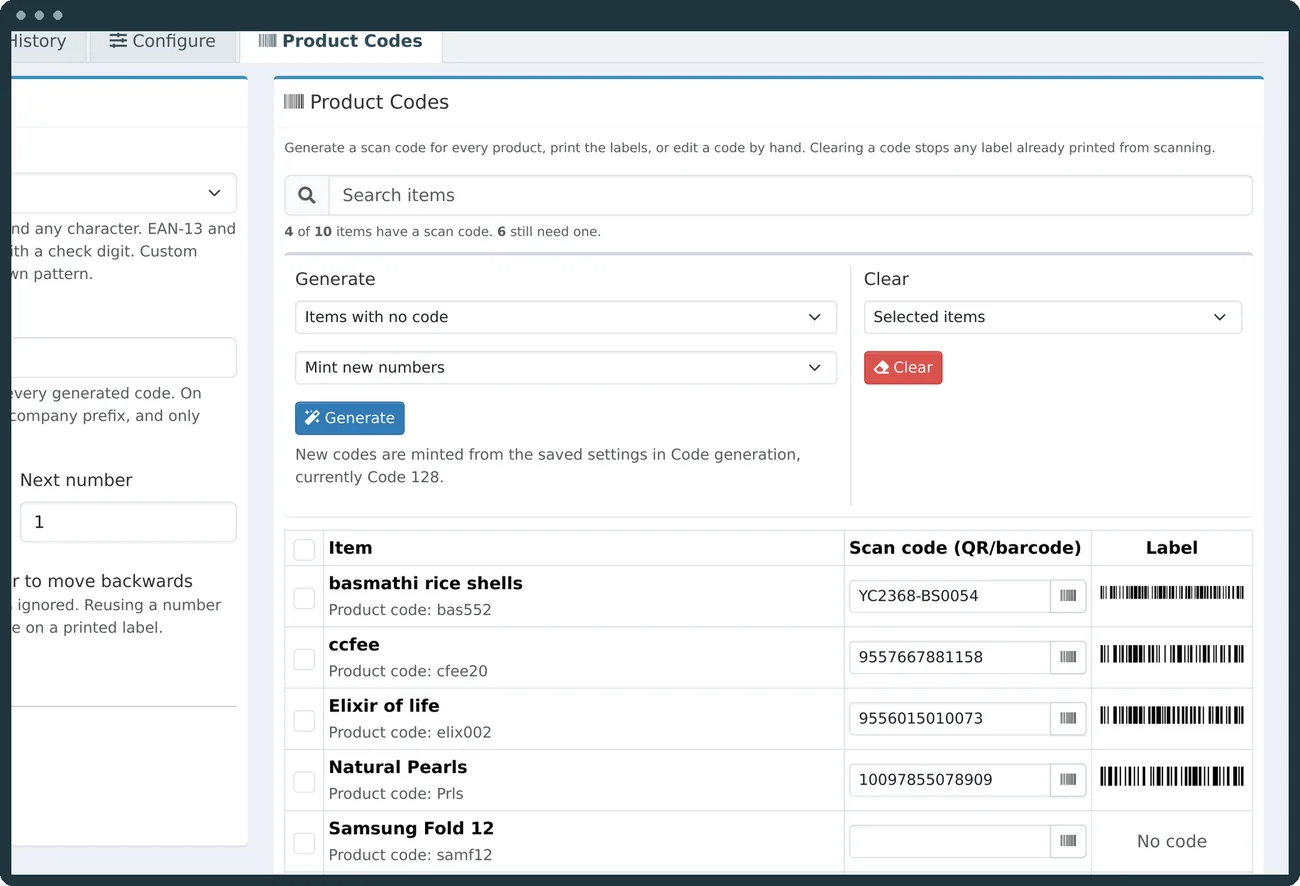Click the search magnifier icon
Screen dimensions: 1300x886
pyautogui.click(x=307, y=195)
